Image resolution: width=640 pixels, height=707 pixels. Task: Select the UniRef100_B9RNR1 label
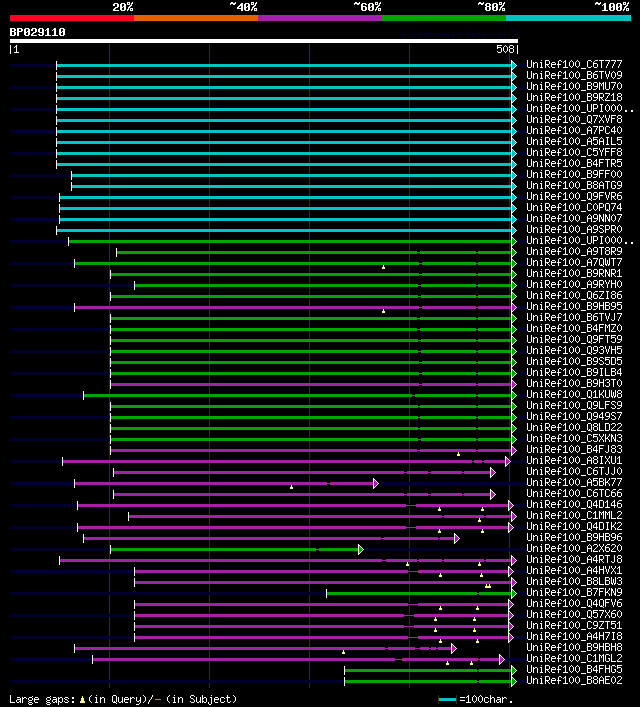[x=574, y=274]
